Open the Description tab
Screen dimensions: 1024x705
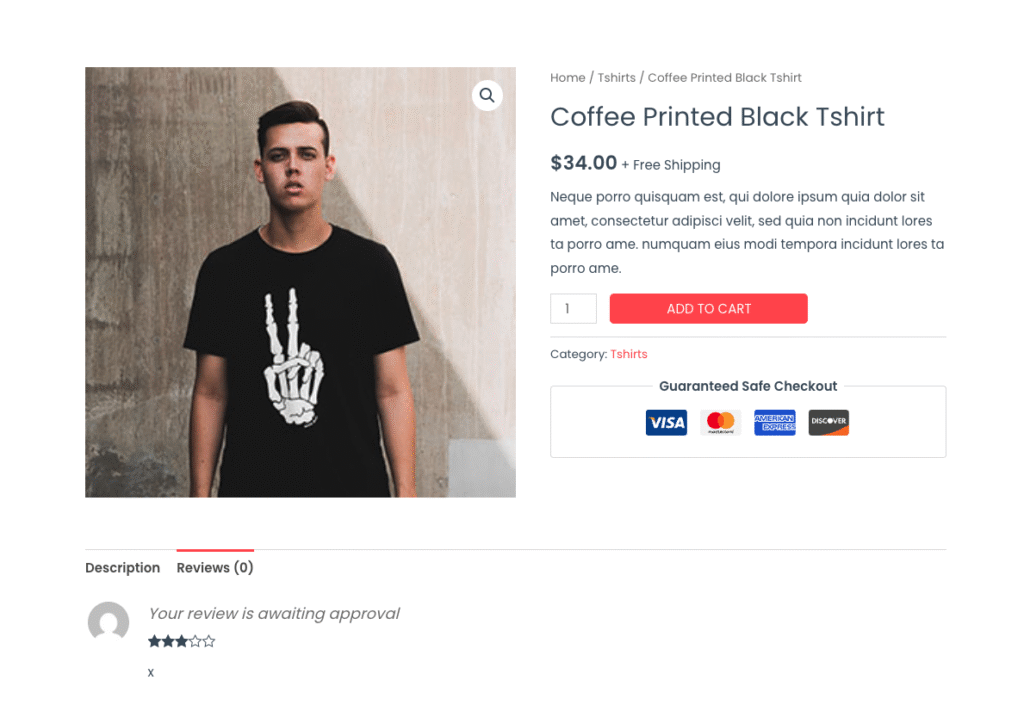coord(122,568)
